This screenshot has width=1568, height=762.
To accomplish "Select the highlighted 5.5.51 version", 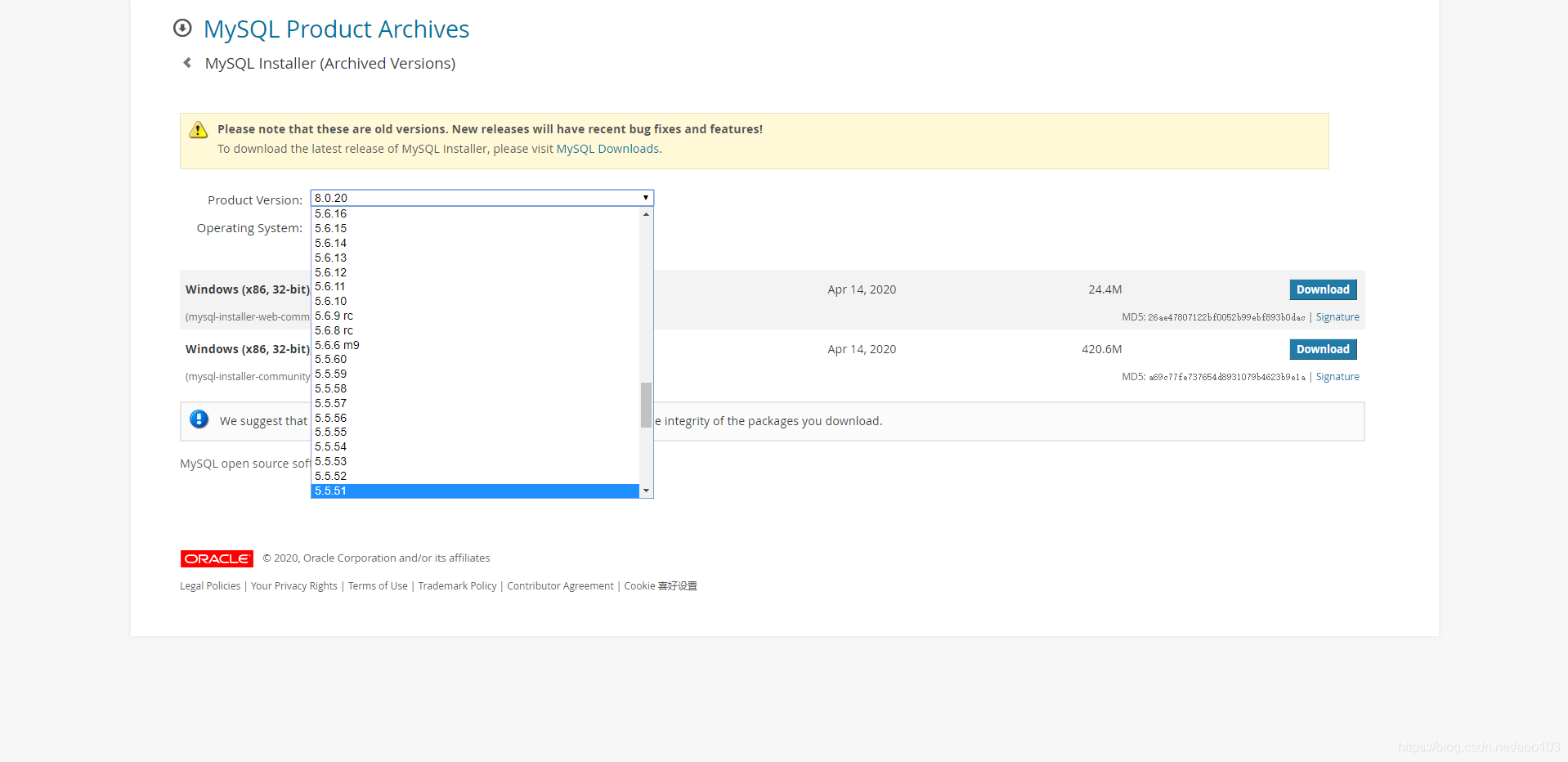I will pyautogui.click(x=475, y=491).
